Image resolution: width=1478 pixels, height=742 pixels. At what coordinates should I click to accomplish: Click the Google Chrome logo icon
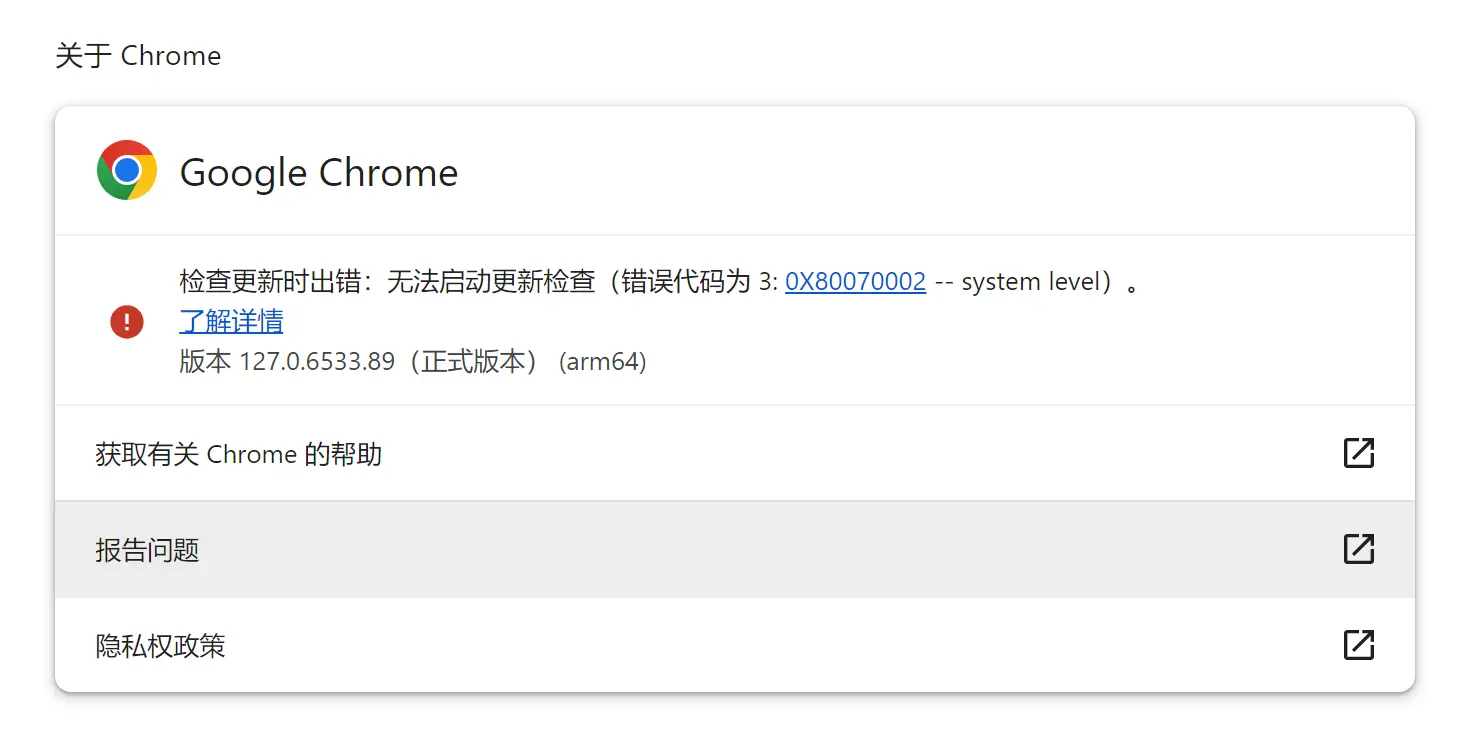click(x=126, y=171)
